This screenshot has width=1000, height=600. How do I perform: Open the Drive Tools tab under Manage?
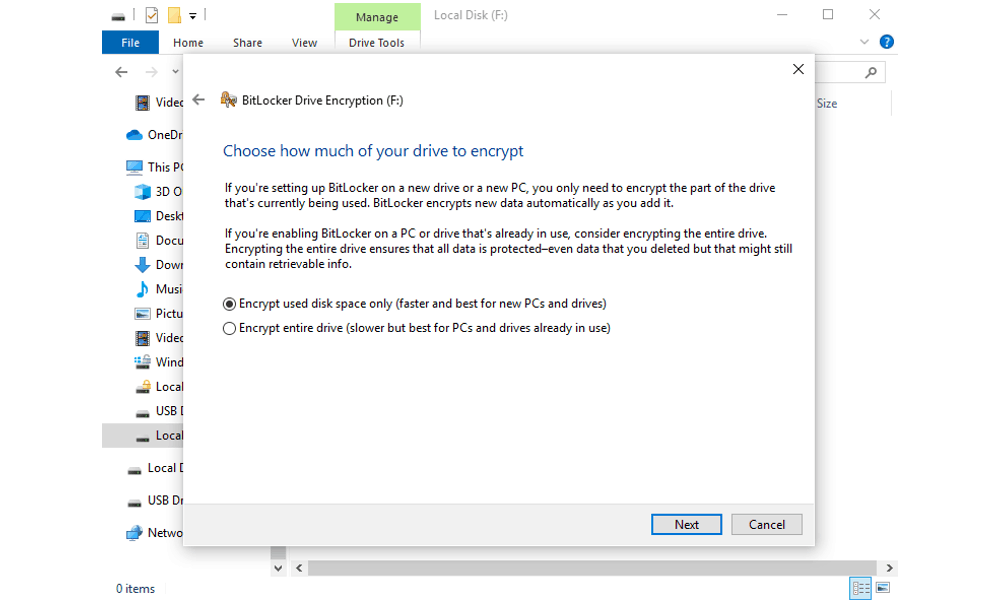[x=376, y=42]
